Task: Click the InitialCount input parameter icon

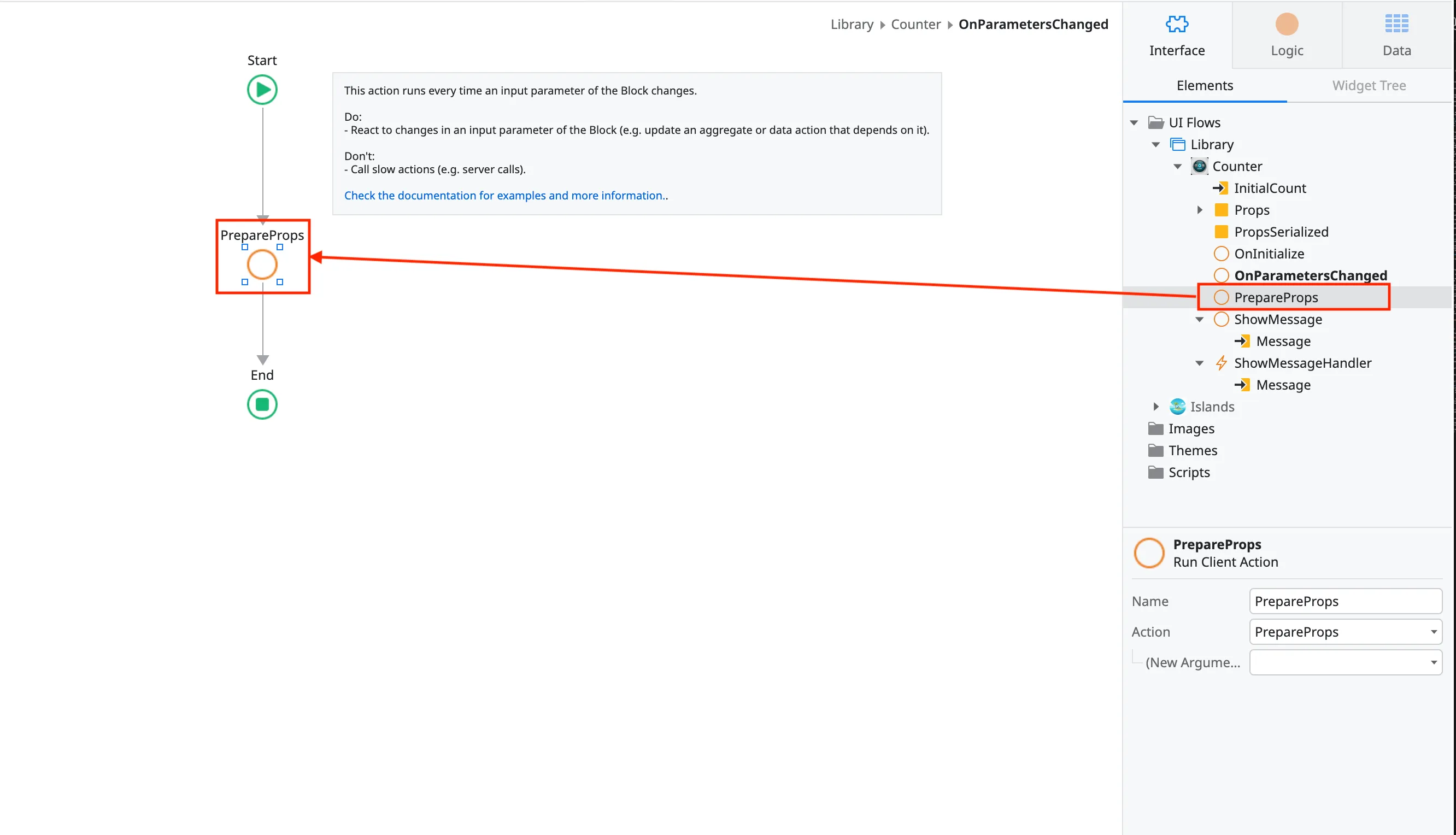Action: 1221,187
